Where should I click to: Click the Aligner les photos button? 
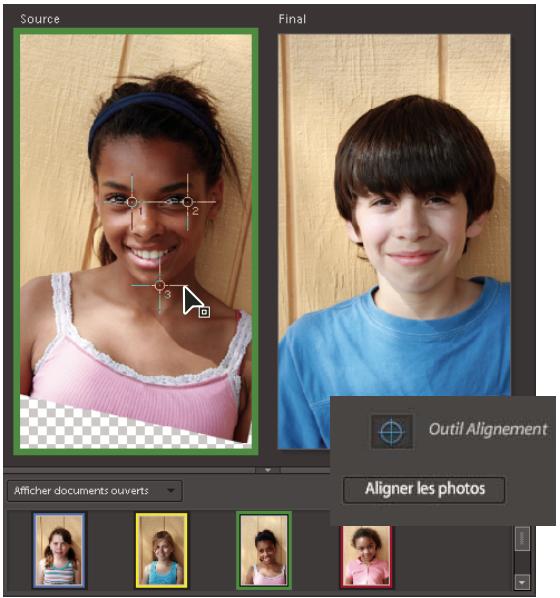[x=424, y=489]
